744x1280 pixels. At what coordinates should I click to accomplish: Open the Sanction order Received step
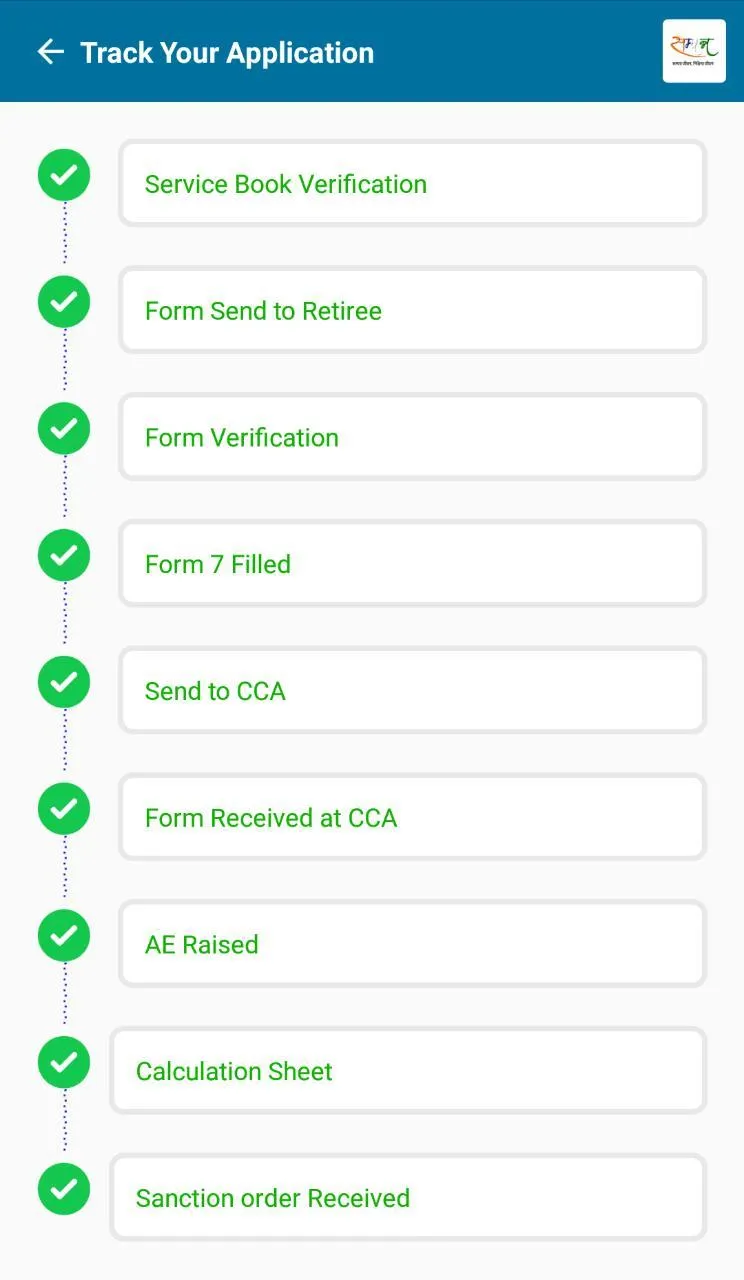tap(408, 1198)
